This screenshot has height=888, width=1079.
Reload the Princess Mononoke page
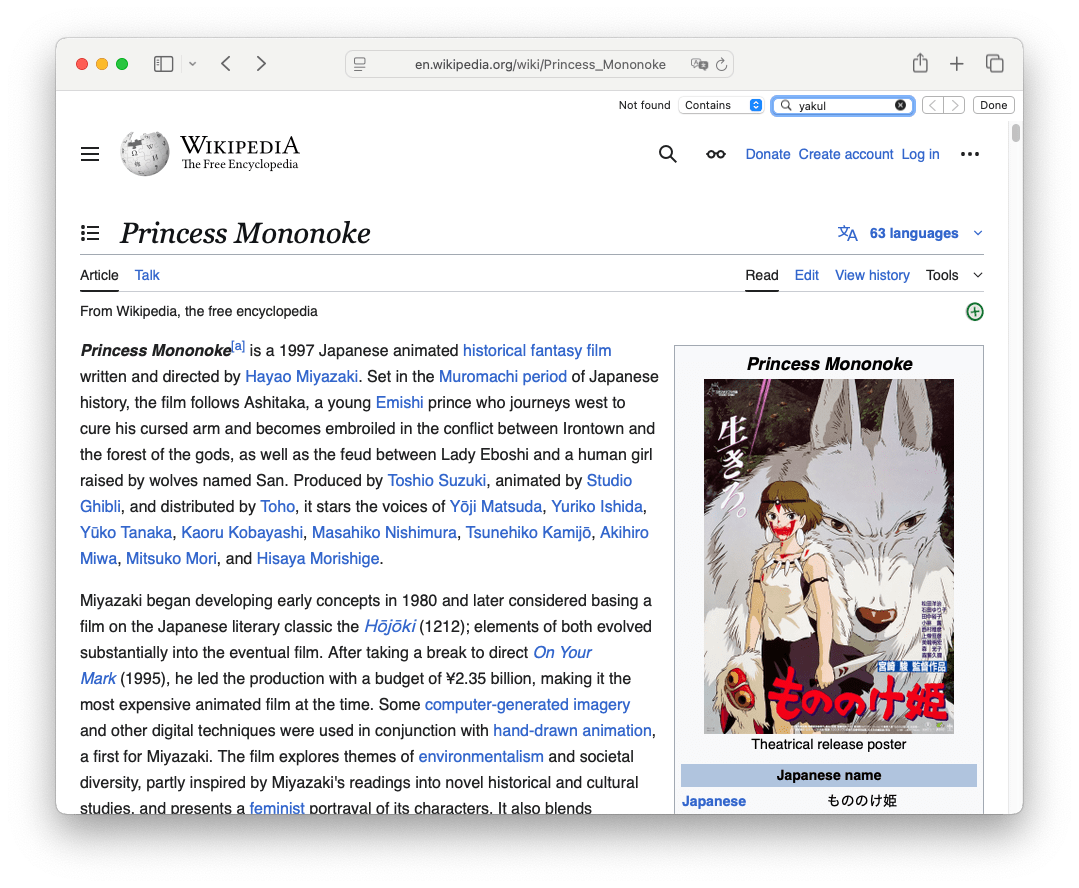(721, 64)
